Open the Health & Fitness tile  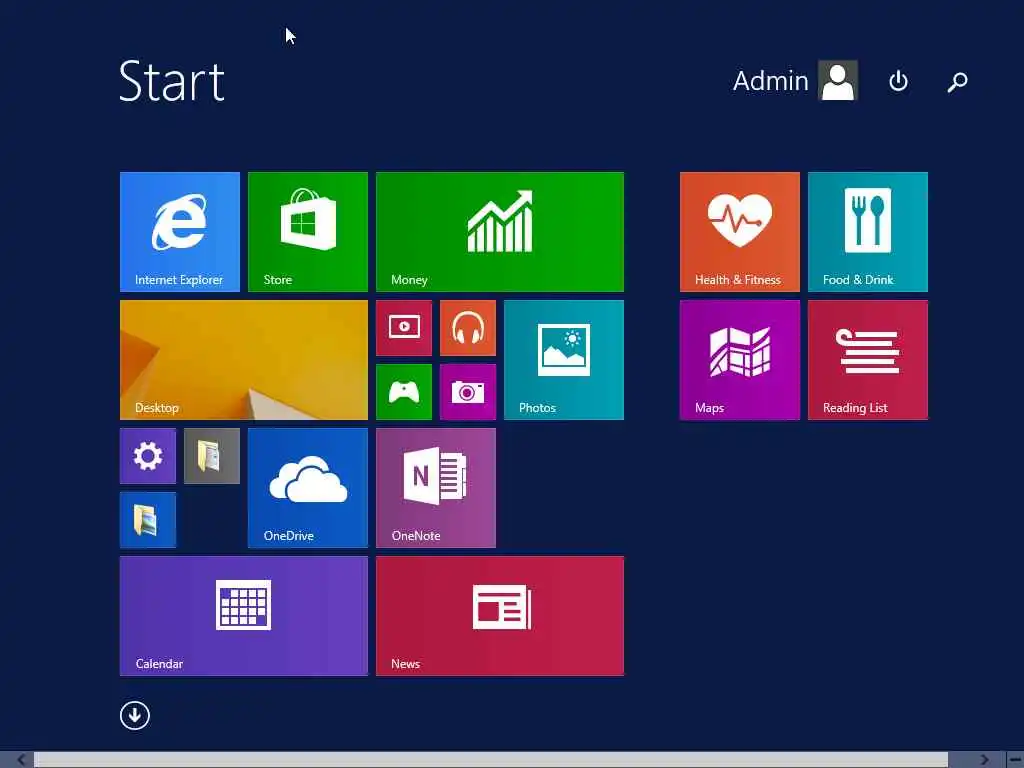point(739,232)
